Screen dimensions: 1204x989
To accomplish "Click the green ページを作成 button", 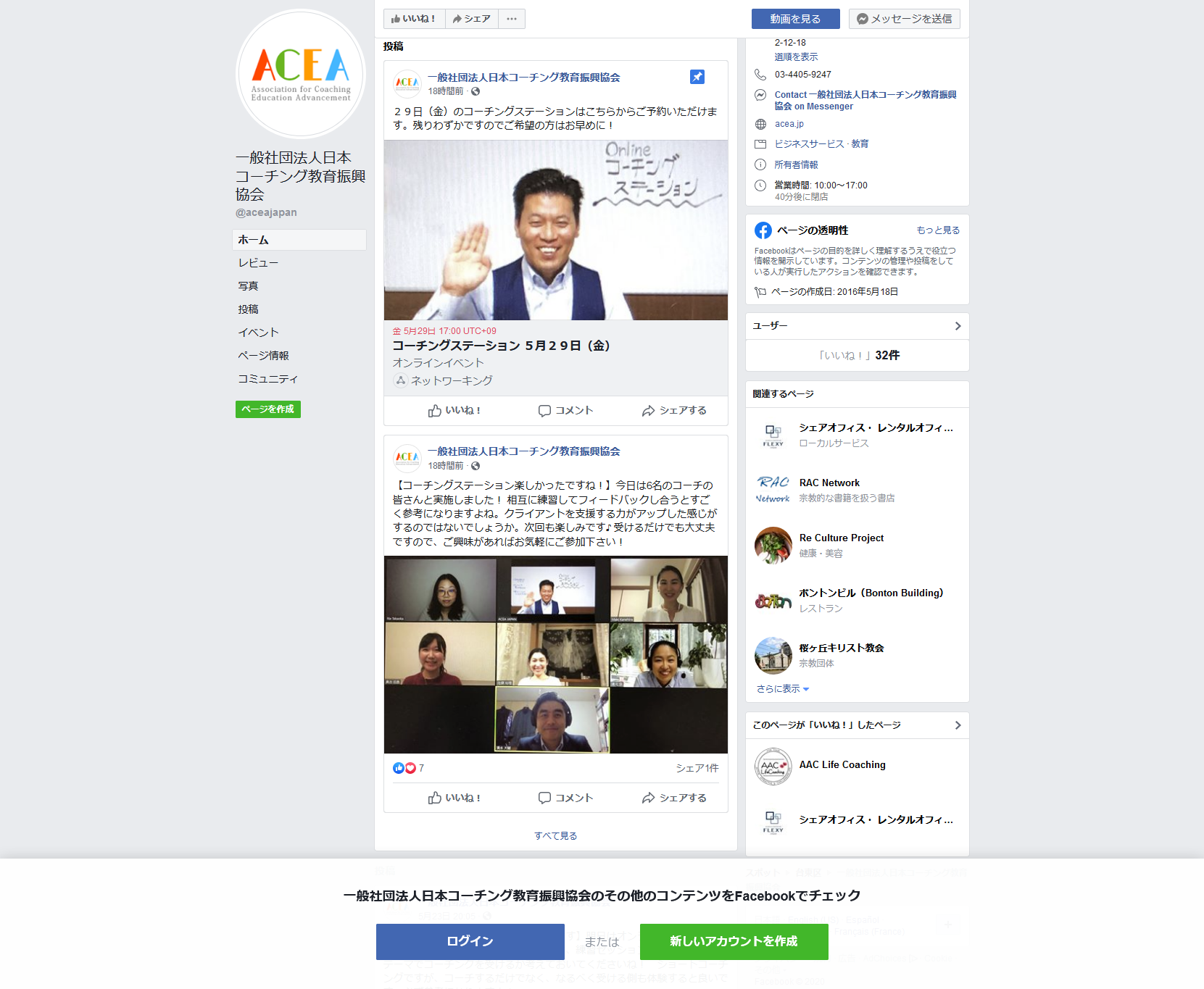I will point(268,409).
